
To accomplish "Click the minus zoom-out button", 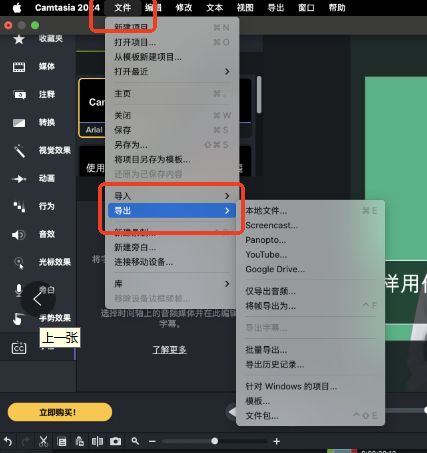I will point(152,442).
